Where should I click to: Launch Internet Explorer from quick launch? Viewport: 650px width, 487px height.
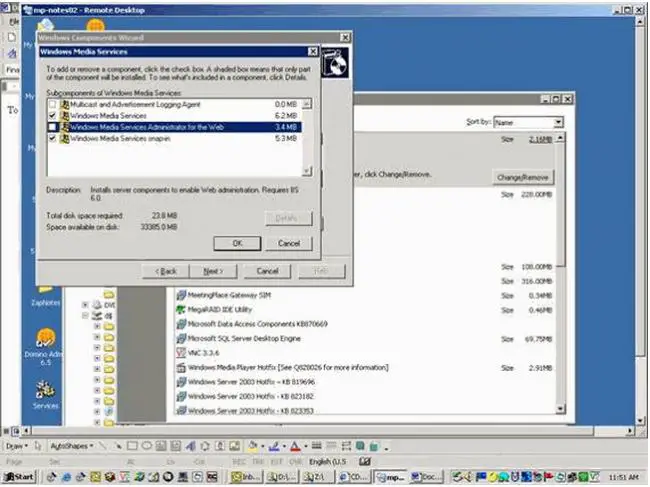pos(66,477)
